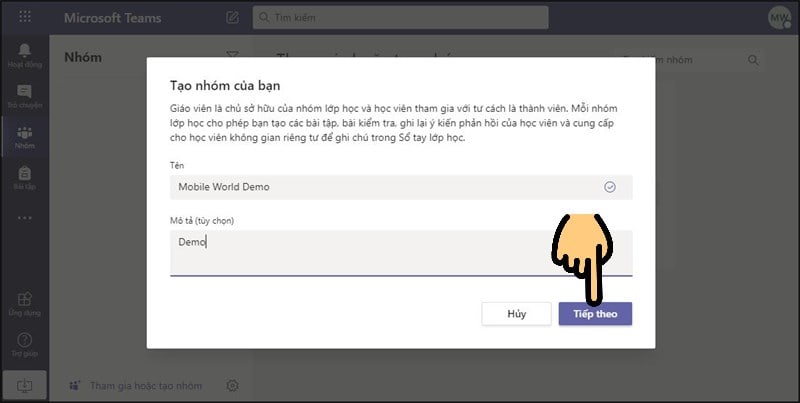Open the MW profile avatar

point(779,18)
